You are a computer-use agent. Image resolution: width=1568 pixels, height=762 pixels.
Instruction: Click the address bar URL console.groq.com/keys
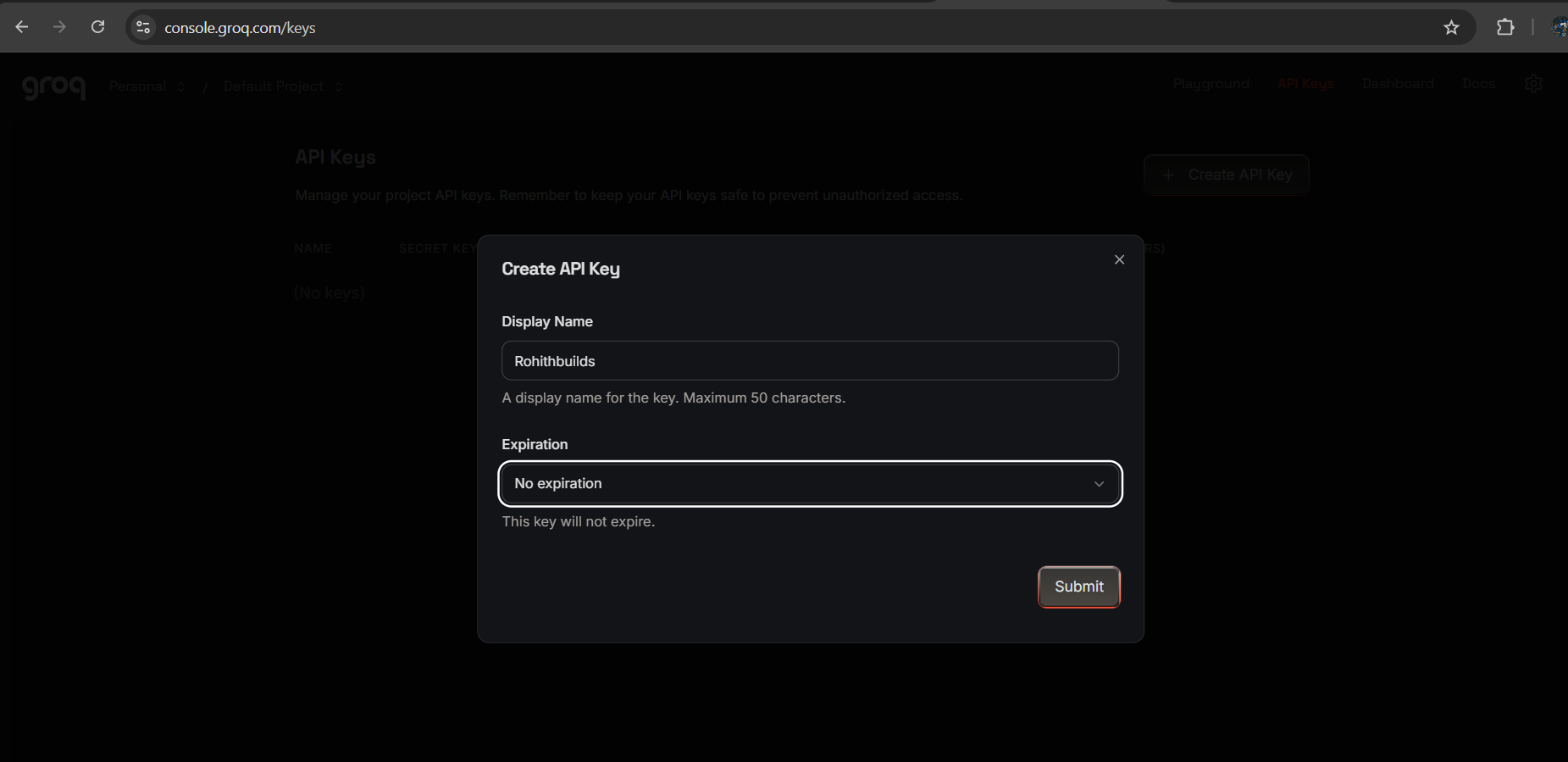point(240,28)
